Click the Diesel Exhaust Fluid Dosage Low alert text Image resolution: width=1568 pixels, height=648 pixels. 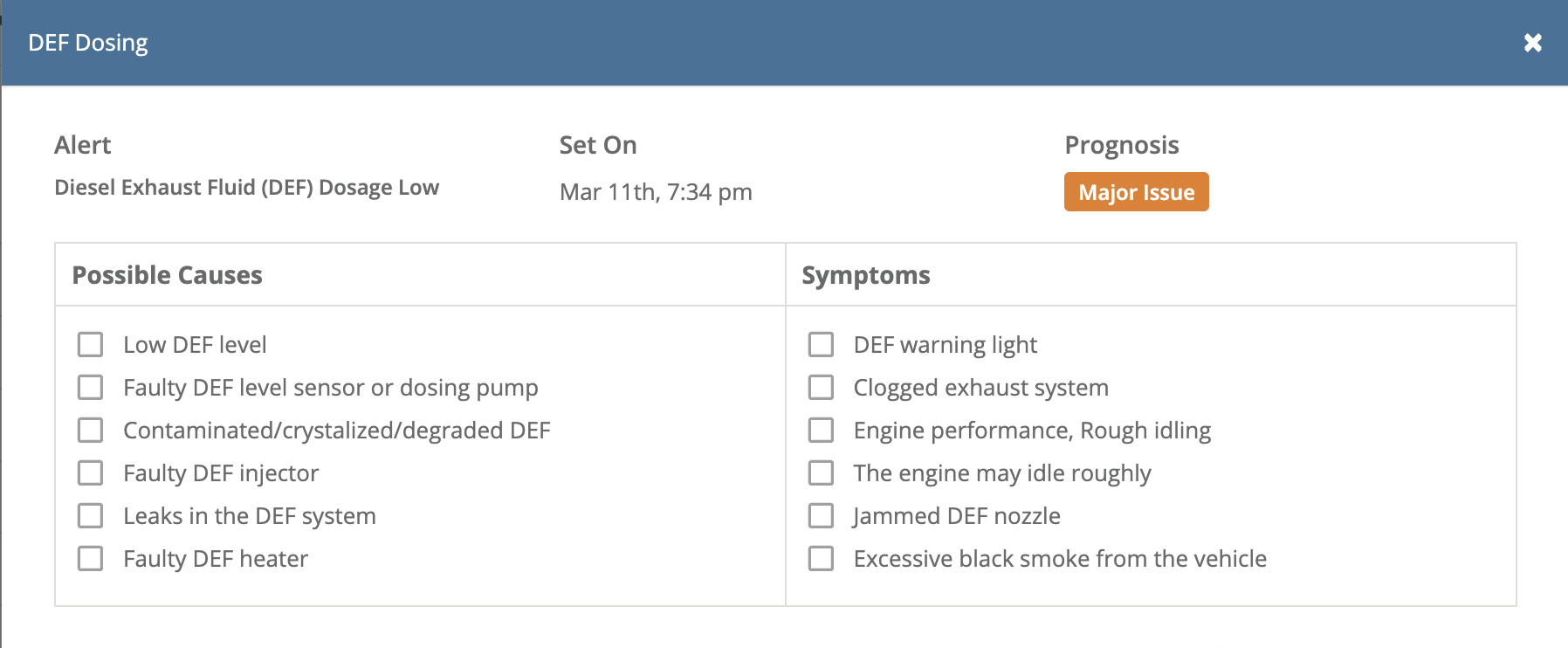click(x=246, y=188)
